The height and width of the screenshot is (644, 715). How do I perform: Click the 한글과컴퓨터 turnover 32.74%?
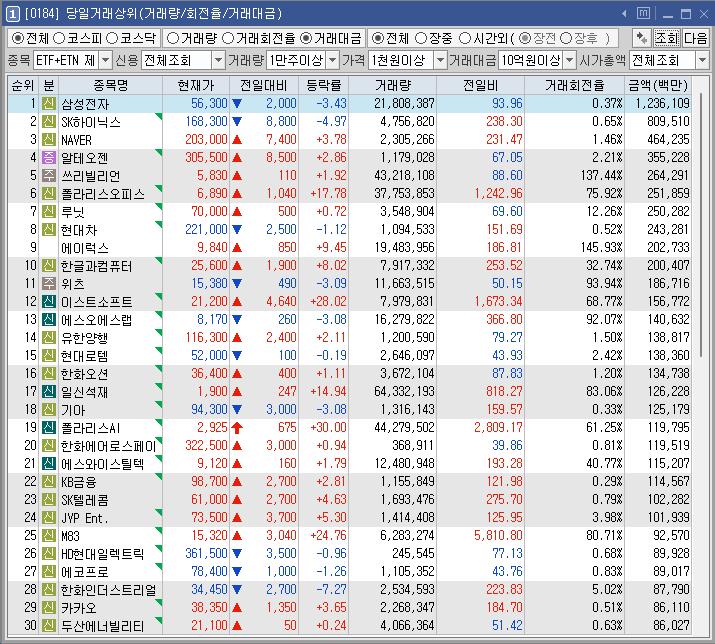point(604,265)
